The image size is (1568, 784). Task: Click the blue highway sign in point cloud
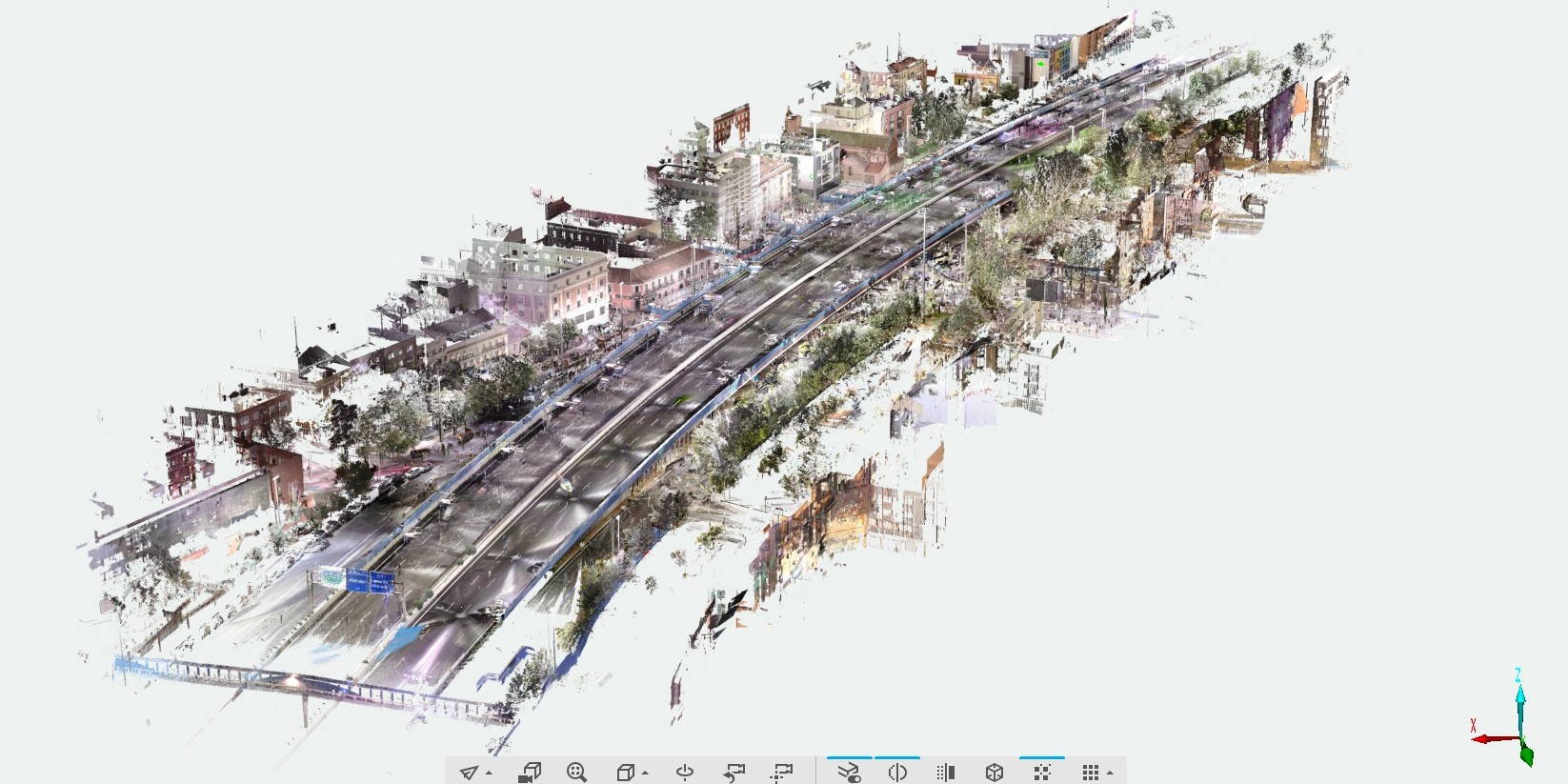click(358, 582)
